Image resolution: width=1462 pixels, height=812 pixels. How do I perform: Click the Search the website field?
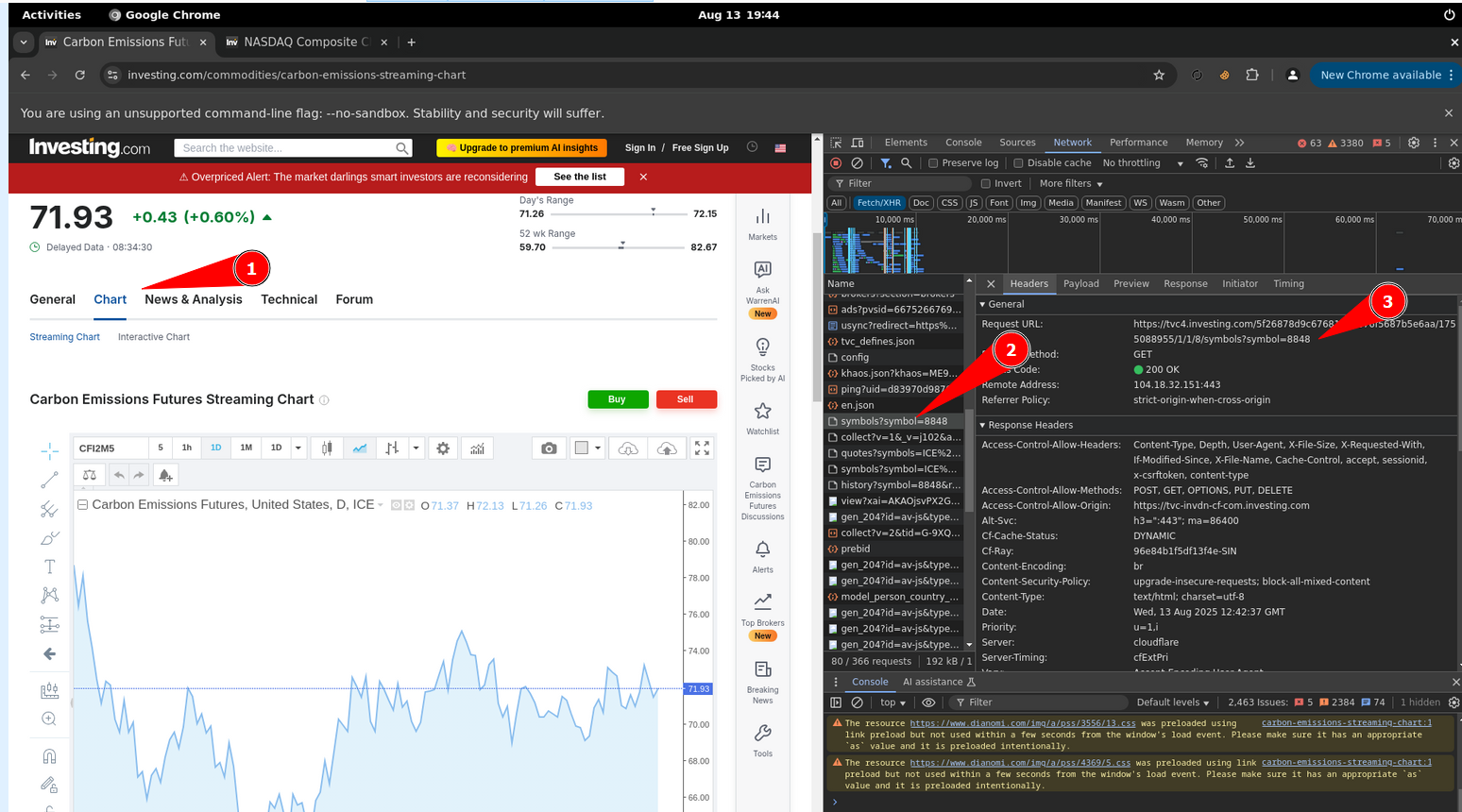tap(295, 148)
